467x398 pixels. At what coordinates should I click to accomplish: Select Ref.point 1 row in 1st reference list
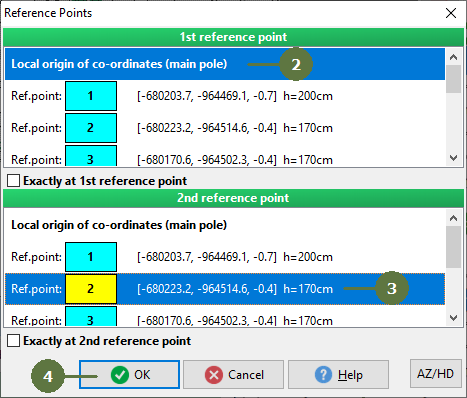coord(225,96)
